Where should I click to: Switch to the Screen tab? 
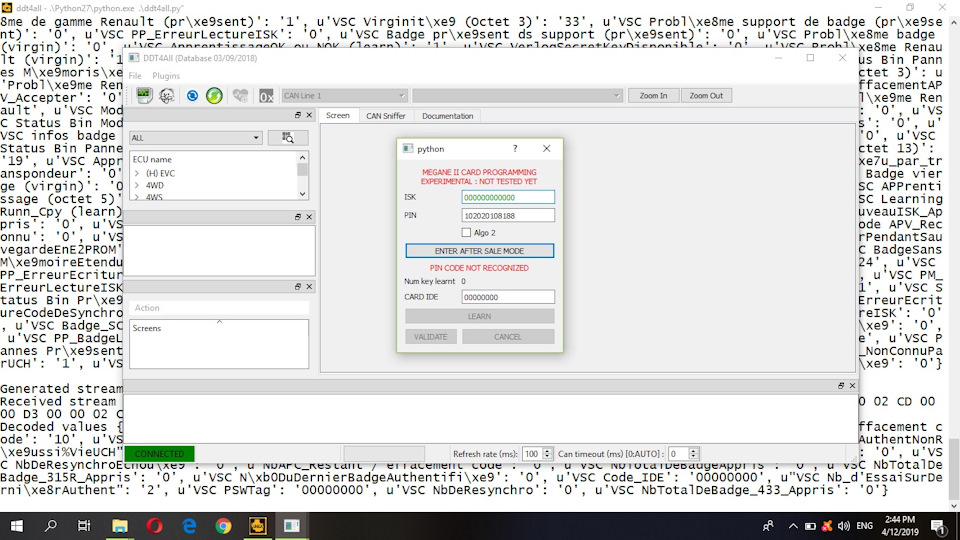(338, 115)
